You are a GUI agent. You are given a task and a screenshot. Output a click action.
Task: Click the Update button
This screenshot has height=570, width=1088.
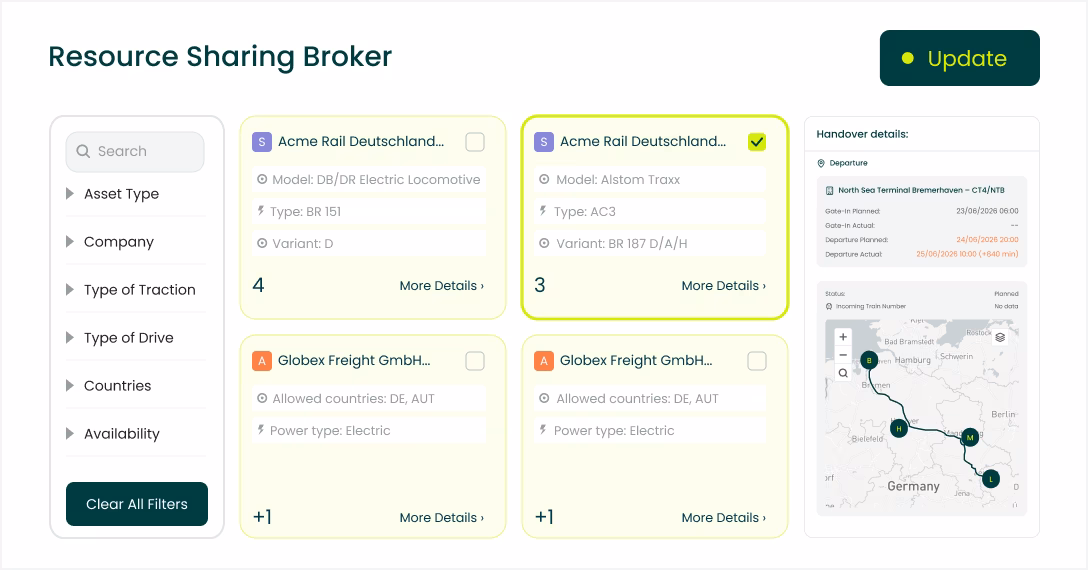(x=960, y=58)
